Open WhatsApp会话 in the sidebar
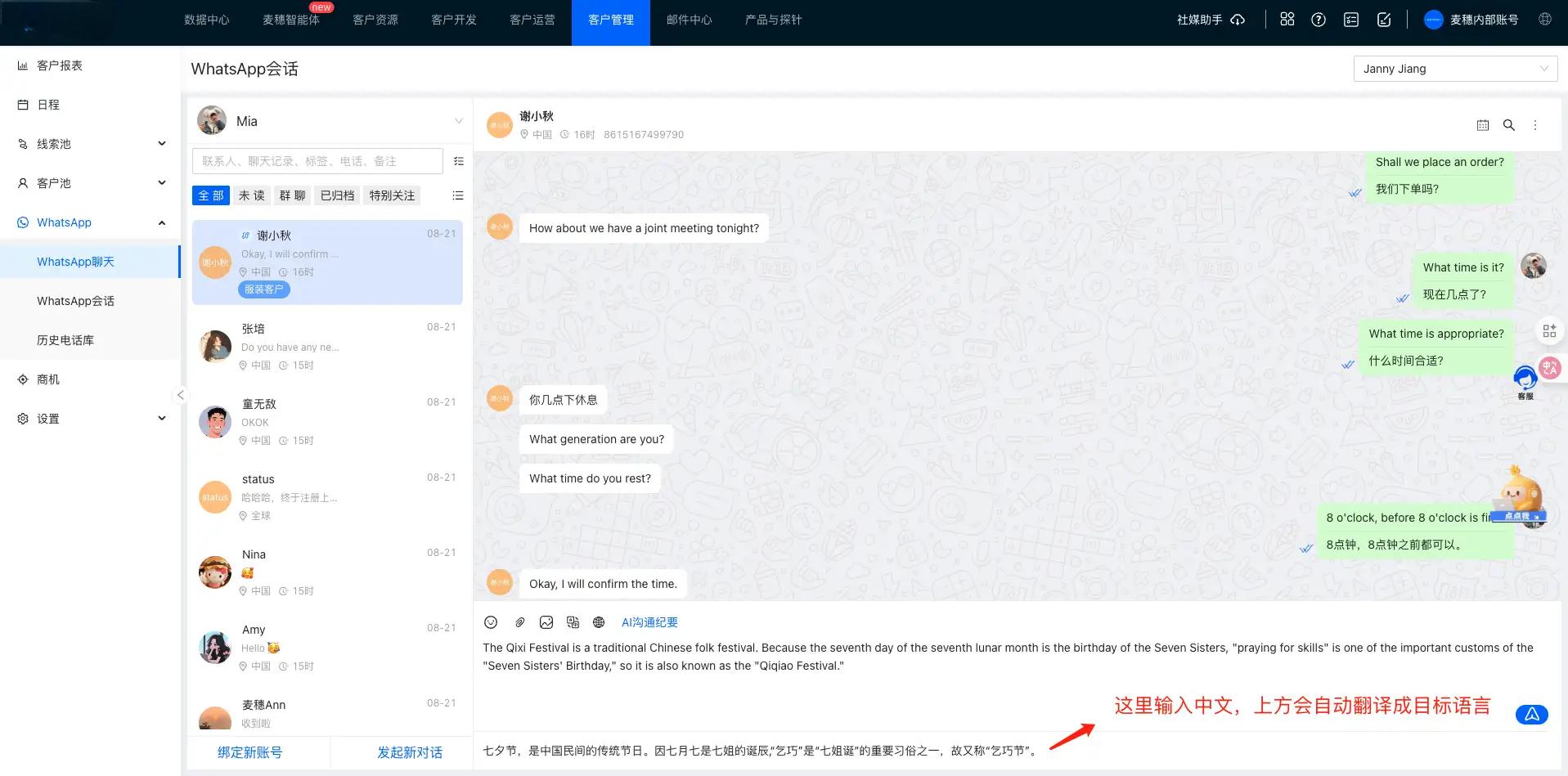Image resolution: width=1568 pixels, height=776 pixels. (x=75, y=301)
